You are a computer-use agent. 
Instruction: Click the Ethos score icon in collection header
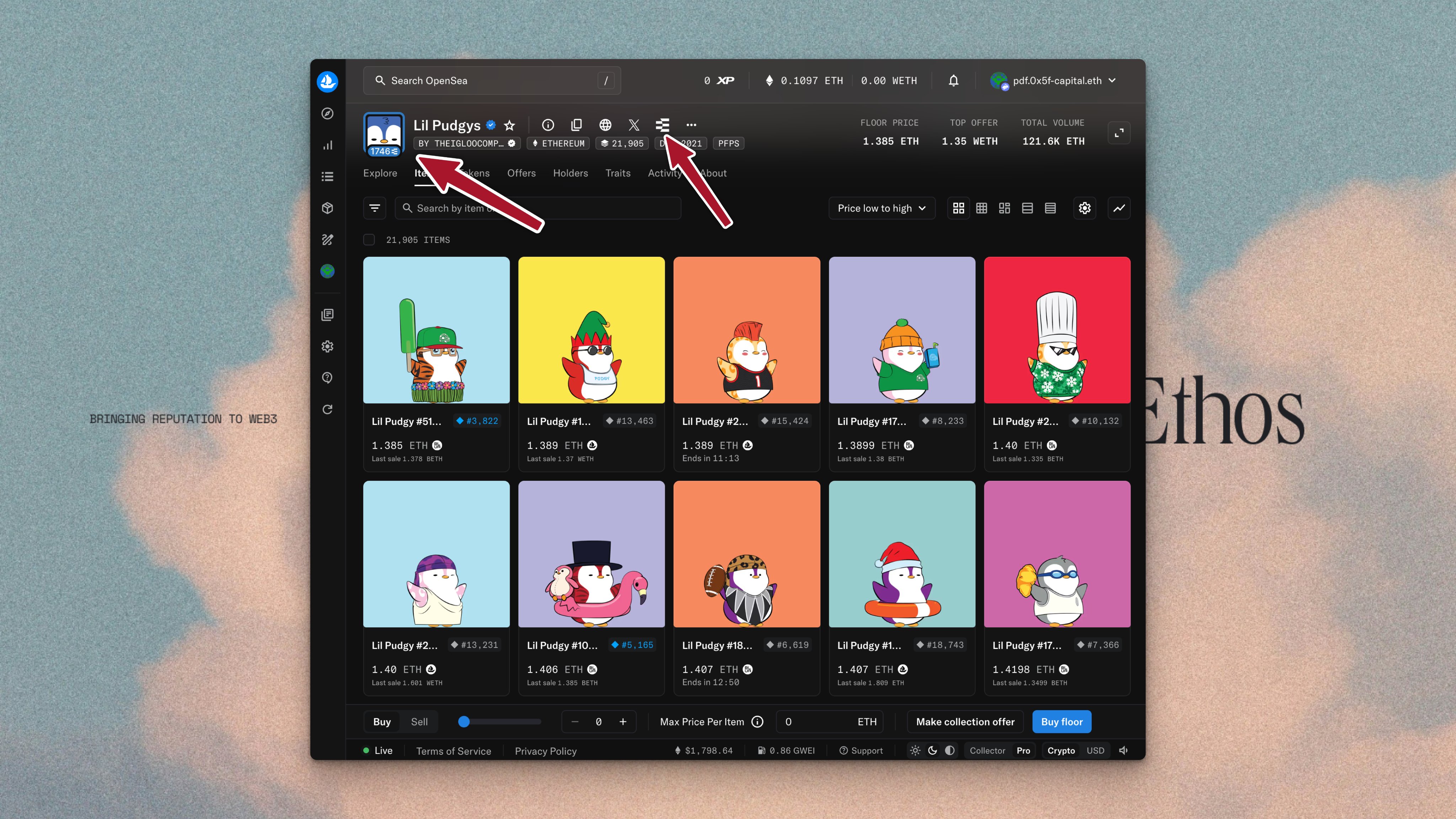point(663,125)
